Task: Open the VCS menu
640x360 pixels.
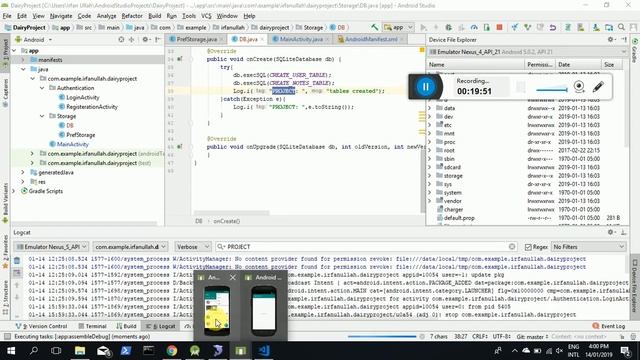Action: (206, 16)
